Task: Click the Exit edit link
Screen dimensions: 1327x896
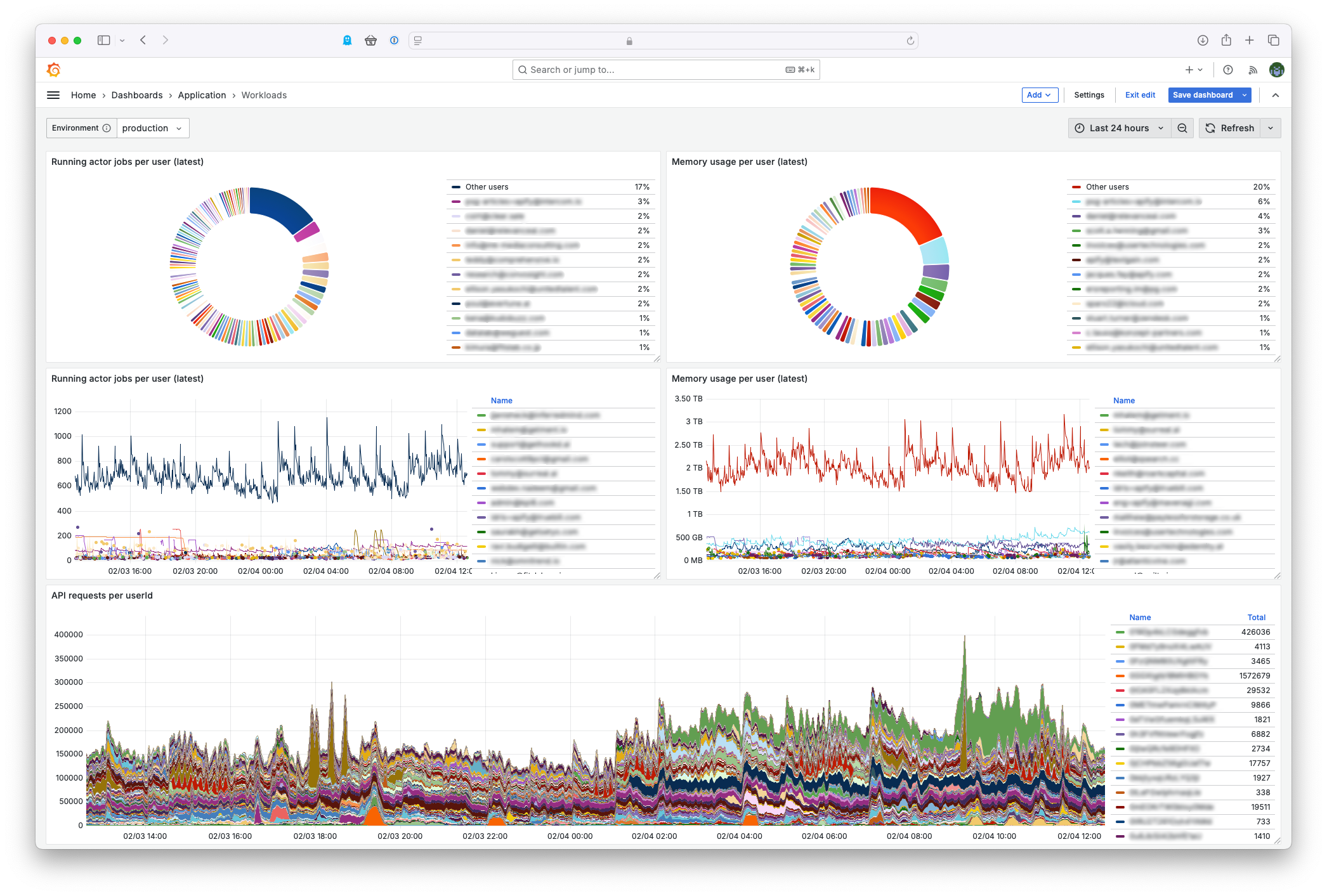Action: tap(1140, 94)
